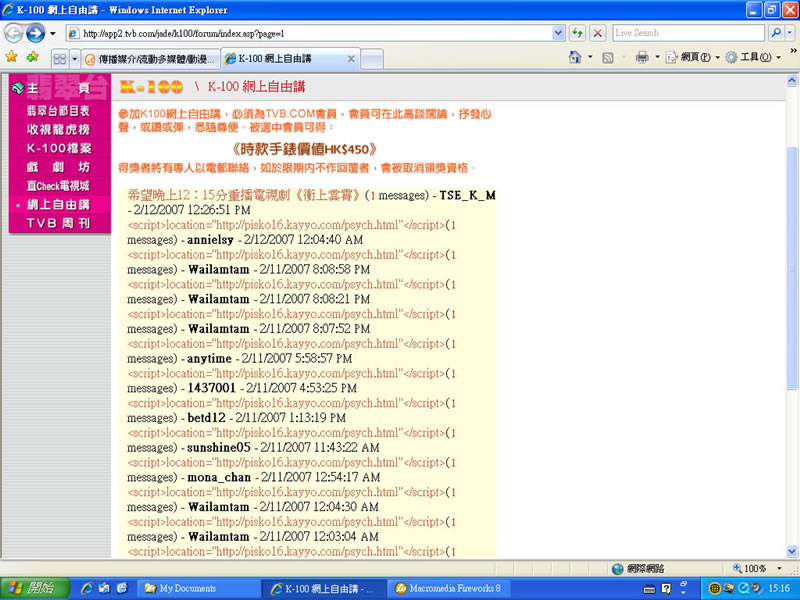Open the 網頁(P) Page menu
Image resolution: width=800 pixels, height=600 pixels.
pos(693,57)
